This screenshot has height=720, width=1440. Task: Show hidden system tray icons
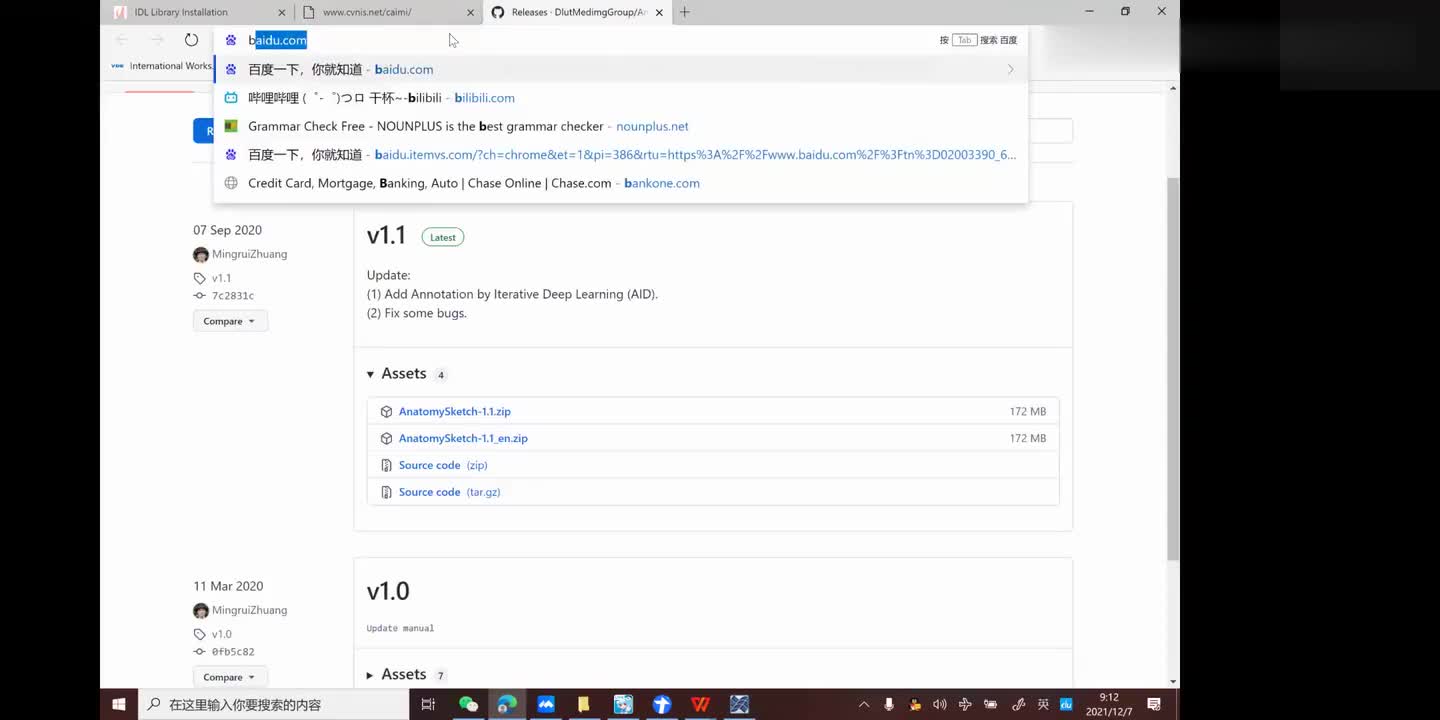[x=864, y=704]
